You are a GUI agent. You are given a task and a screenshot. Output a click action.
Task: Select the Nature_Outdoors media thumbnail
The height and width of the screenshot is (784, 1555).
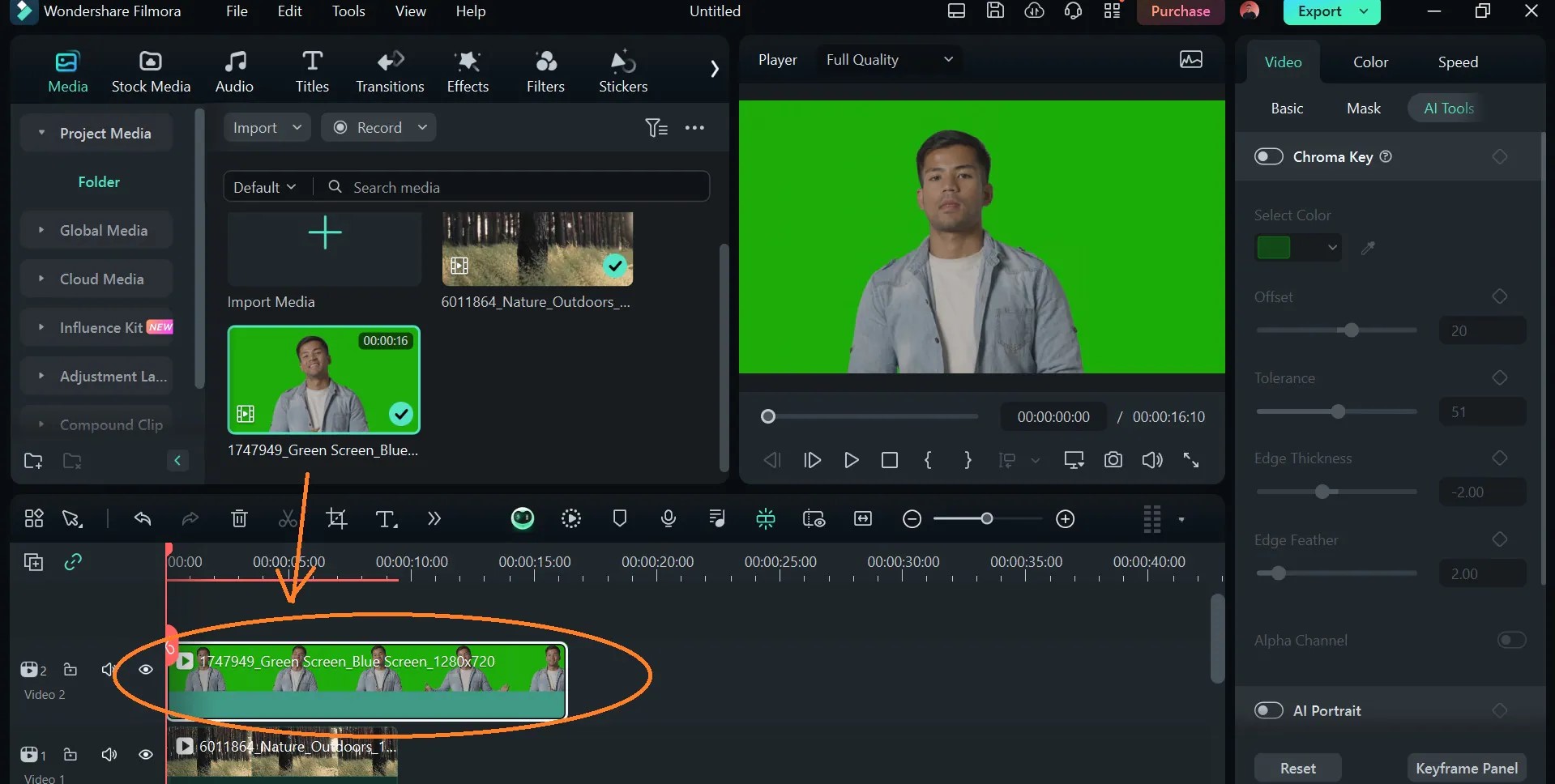click(x=537, y=249)
